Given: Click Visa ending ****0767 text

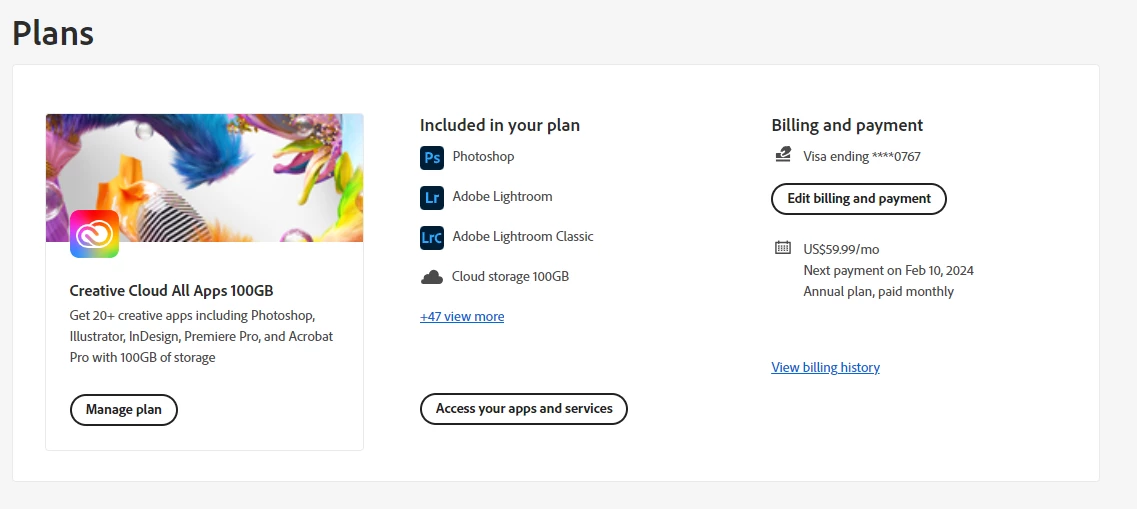Looking at the screenshot, I should (x=861, y=156).
